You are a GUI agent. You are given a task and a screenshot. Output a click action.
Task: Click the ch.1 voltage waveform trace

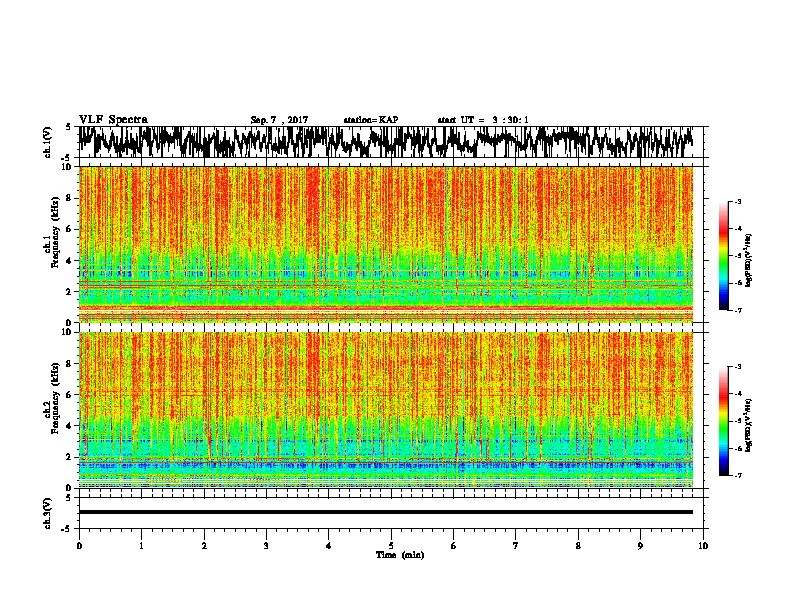point(385,142)
